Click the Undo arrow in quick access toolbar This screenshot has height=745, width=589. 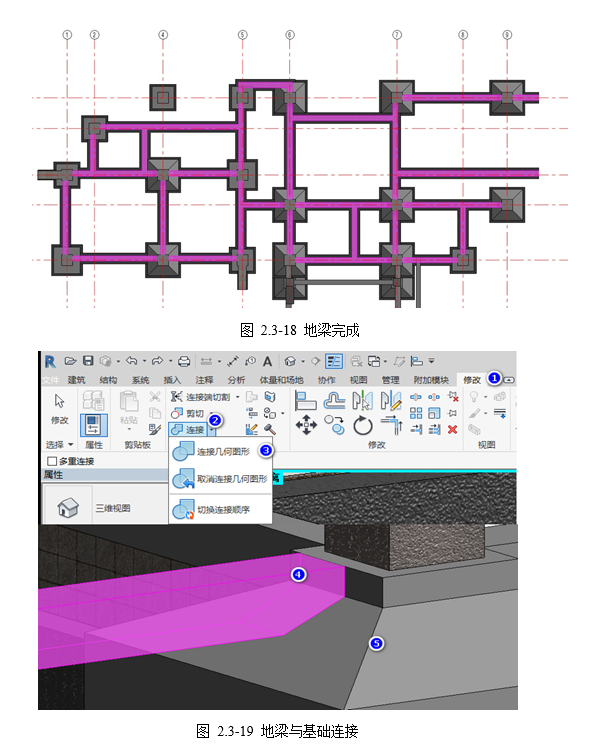tap(132, 361)
